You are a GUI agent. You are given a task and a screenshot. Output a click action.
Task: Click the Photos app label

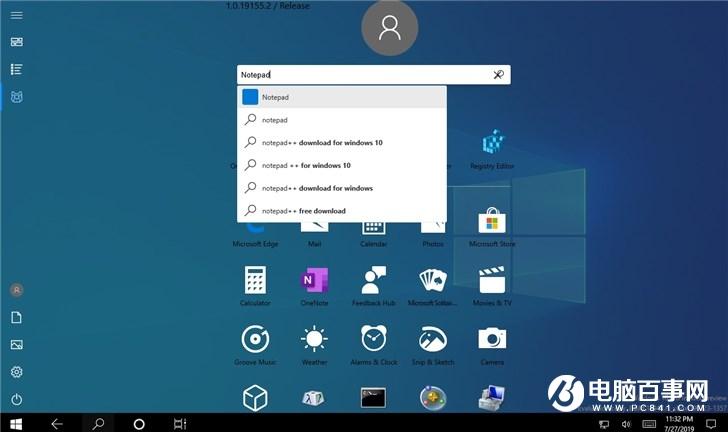tap(433, 244)
